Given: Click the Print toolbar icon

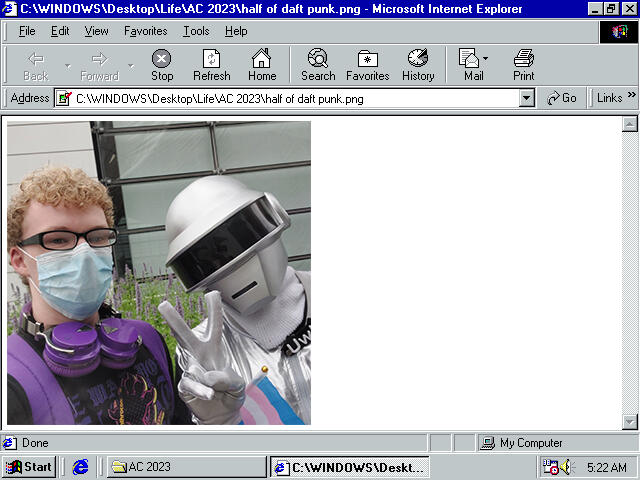Looking at the screenshot, I should tap(524, 59).
